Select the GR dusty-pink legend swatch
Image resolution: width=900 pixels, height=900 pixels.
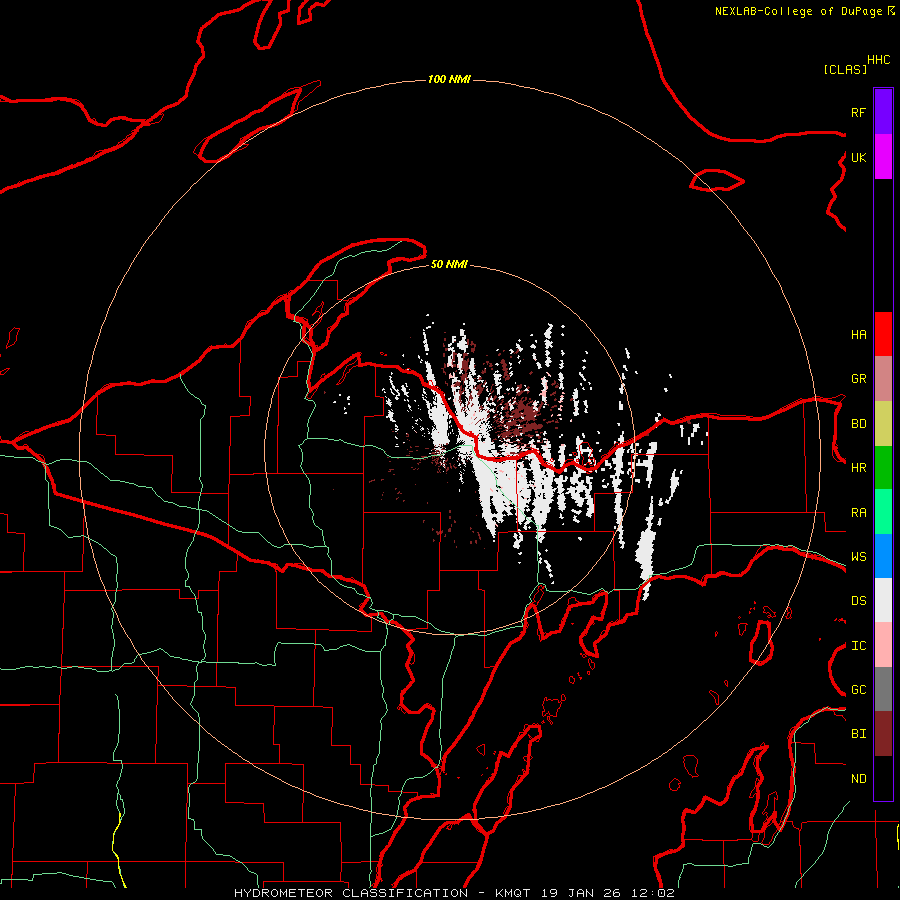[x=883, y=379]
